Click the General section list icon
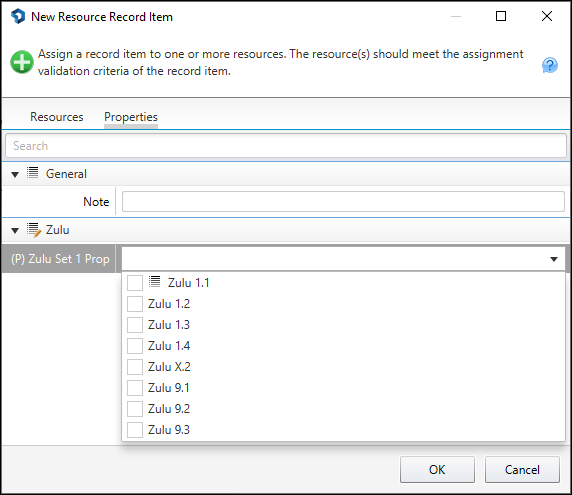572x495 pixels. coord(32,173)
